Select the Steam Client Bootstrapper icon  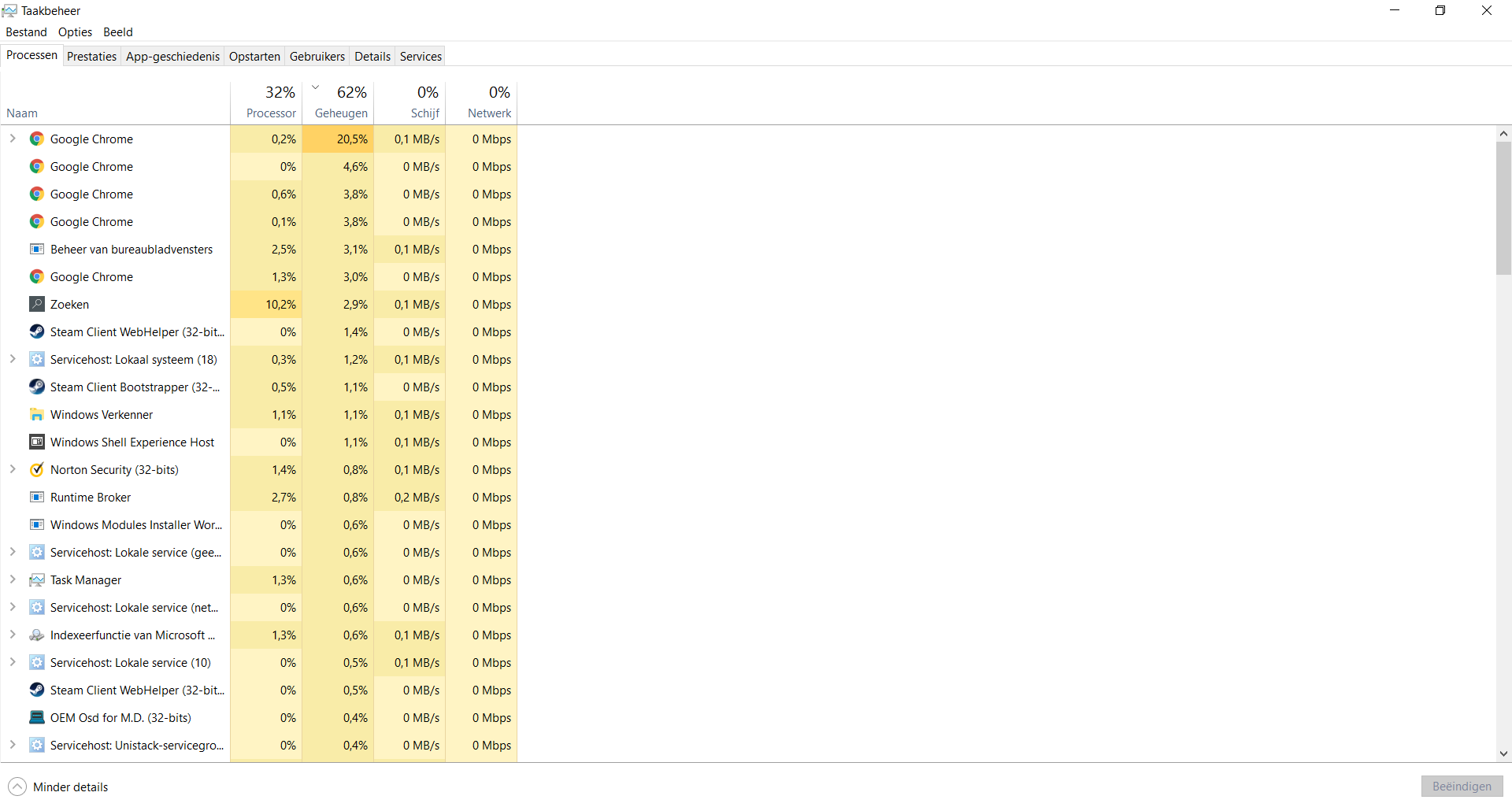click(37, 387)
